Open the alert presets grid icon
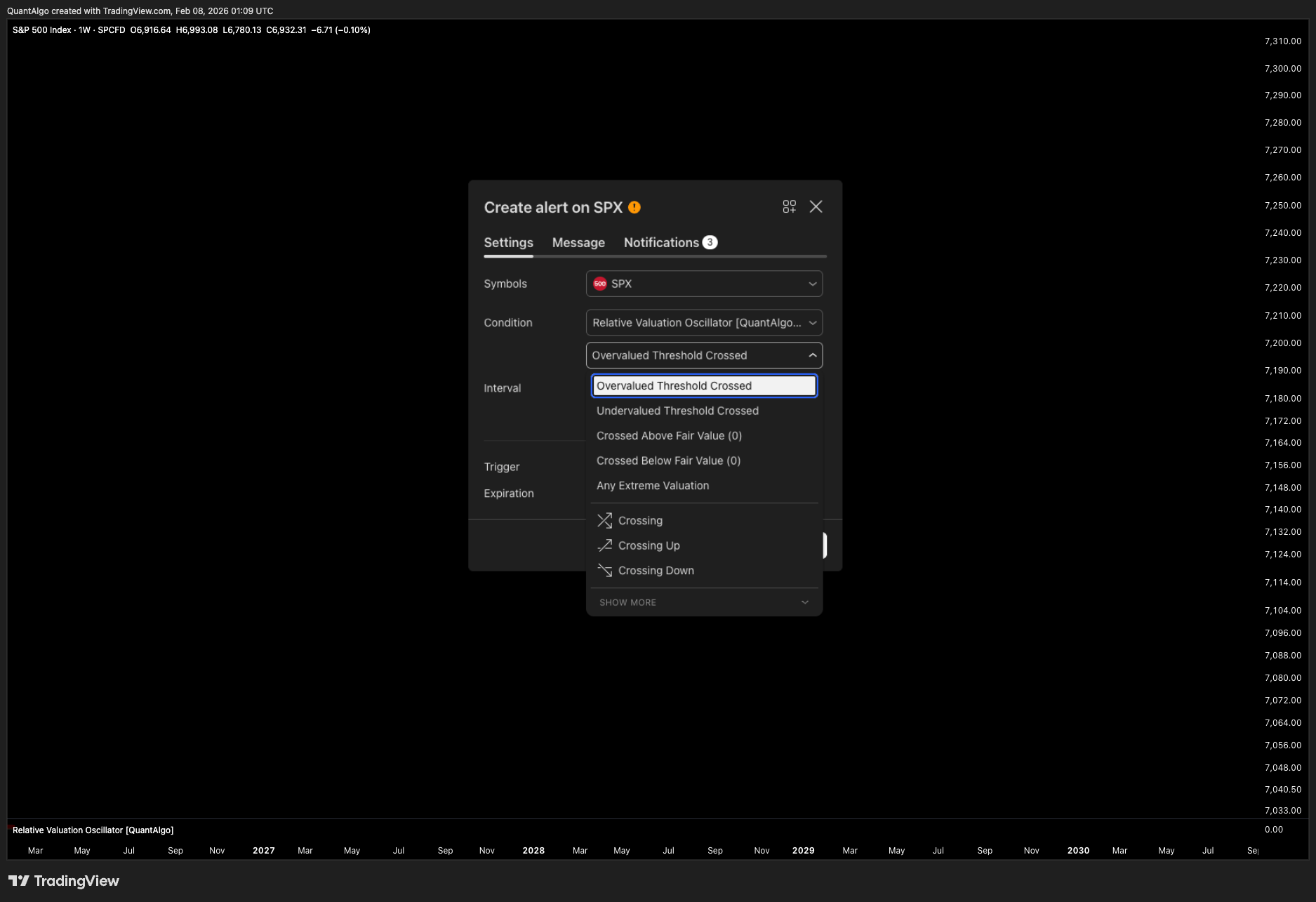 click(x=790, y=206)
